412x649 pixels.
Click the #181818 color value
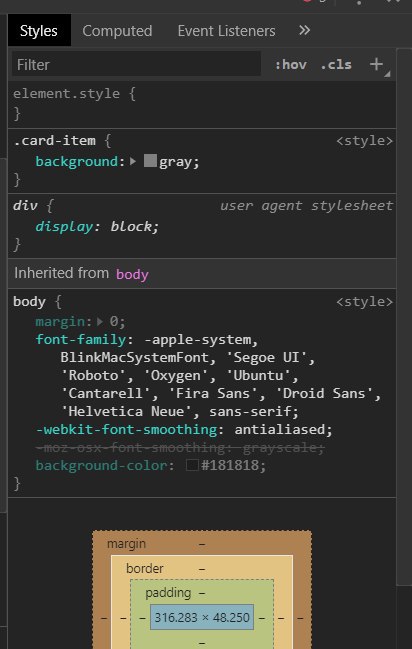(230, 466)
